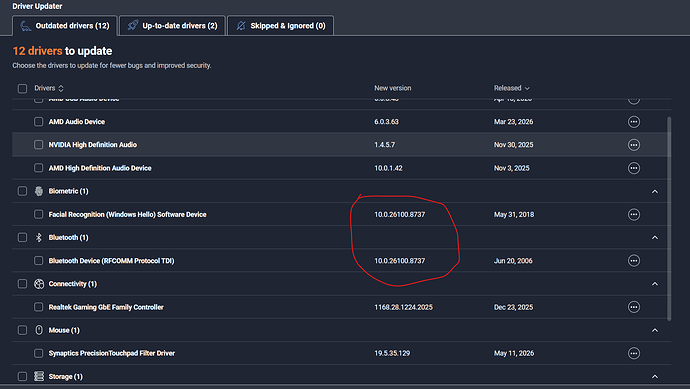Open more options for AMD Audio Device
The height and width of the screenshot is (389, 690).
pos(634,122)
